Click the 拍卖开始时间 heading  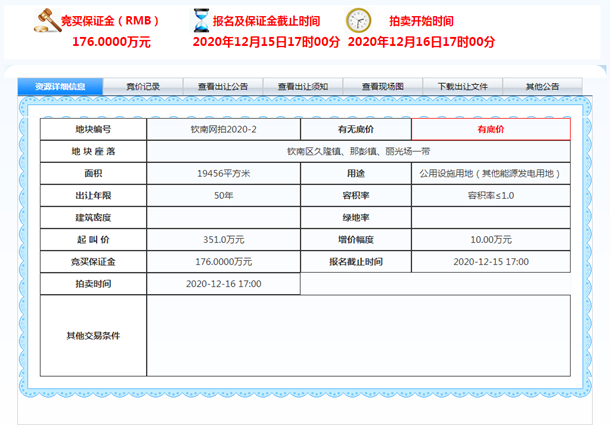click(422, 21)
